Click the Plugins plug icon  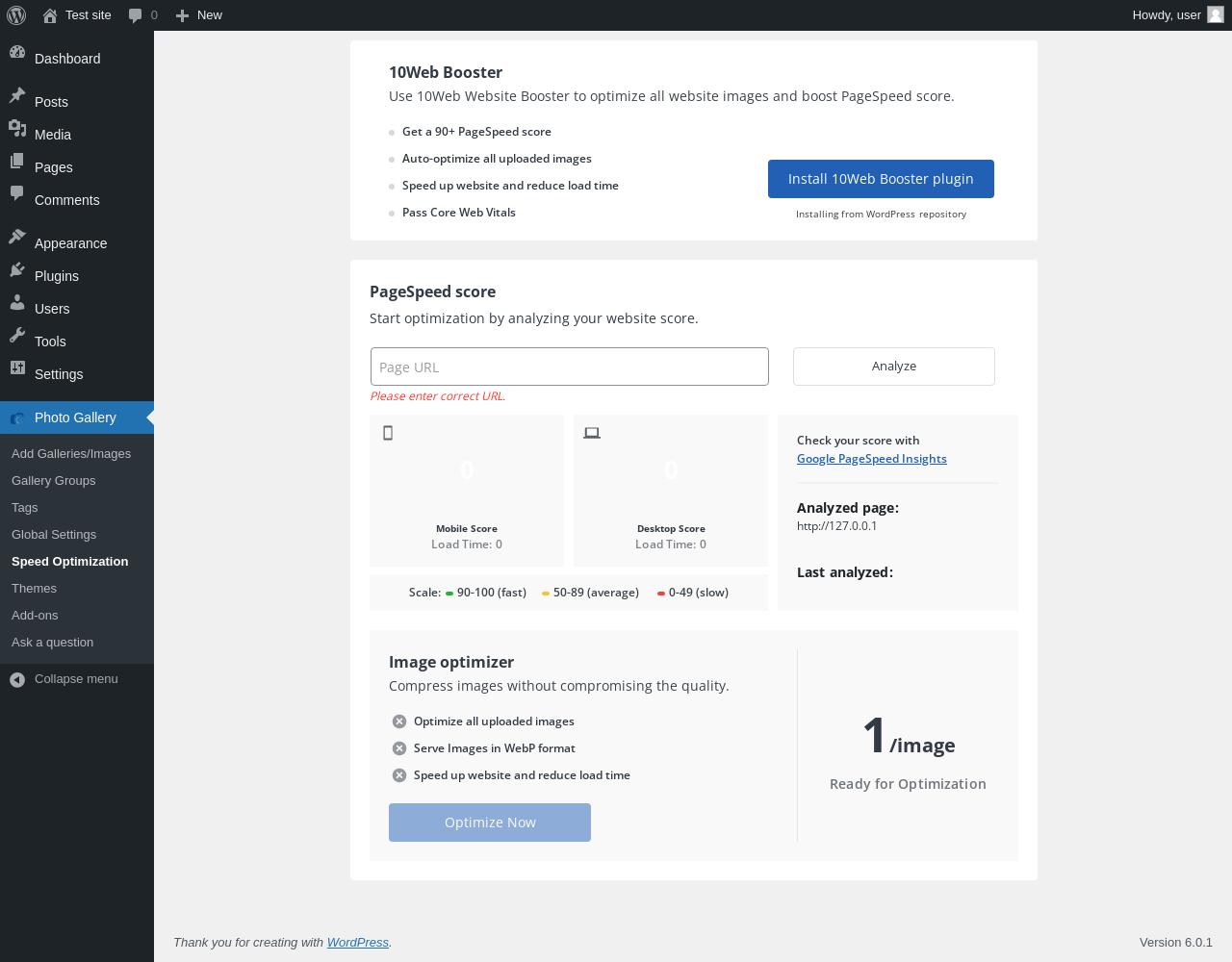[x=17, y=269]
